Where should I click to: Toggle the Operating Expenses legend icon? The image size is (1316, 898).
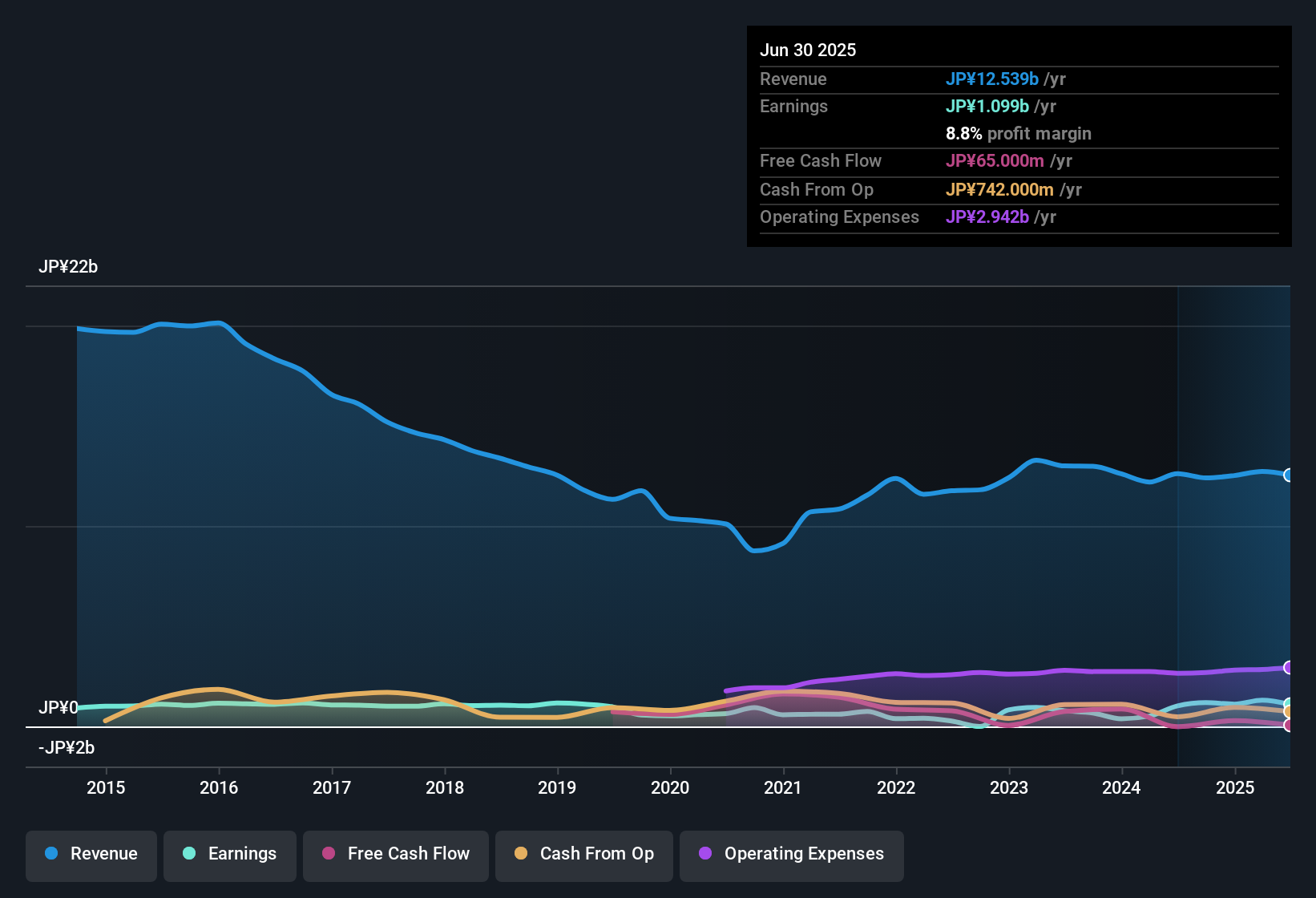[x=705, y=855]
